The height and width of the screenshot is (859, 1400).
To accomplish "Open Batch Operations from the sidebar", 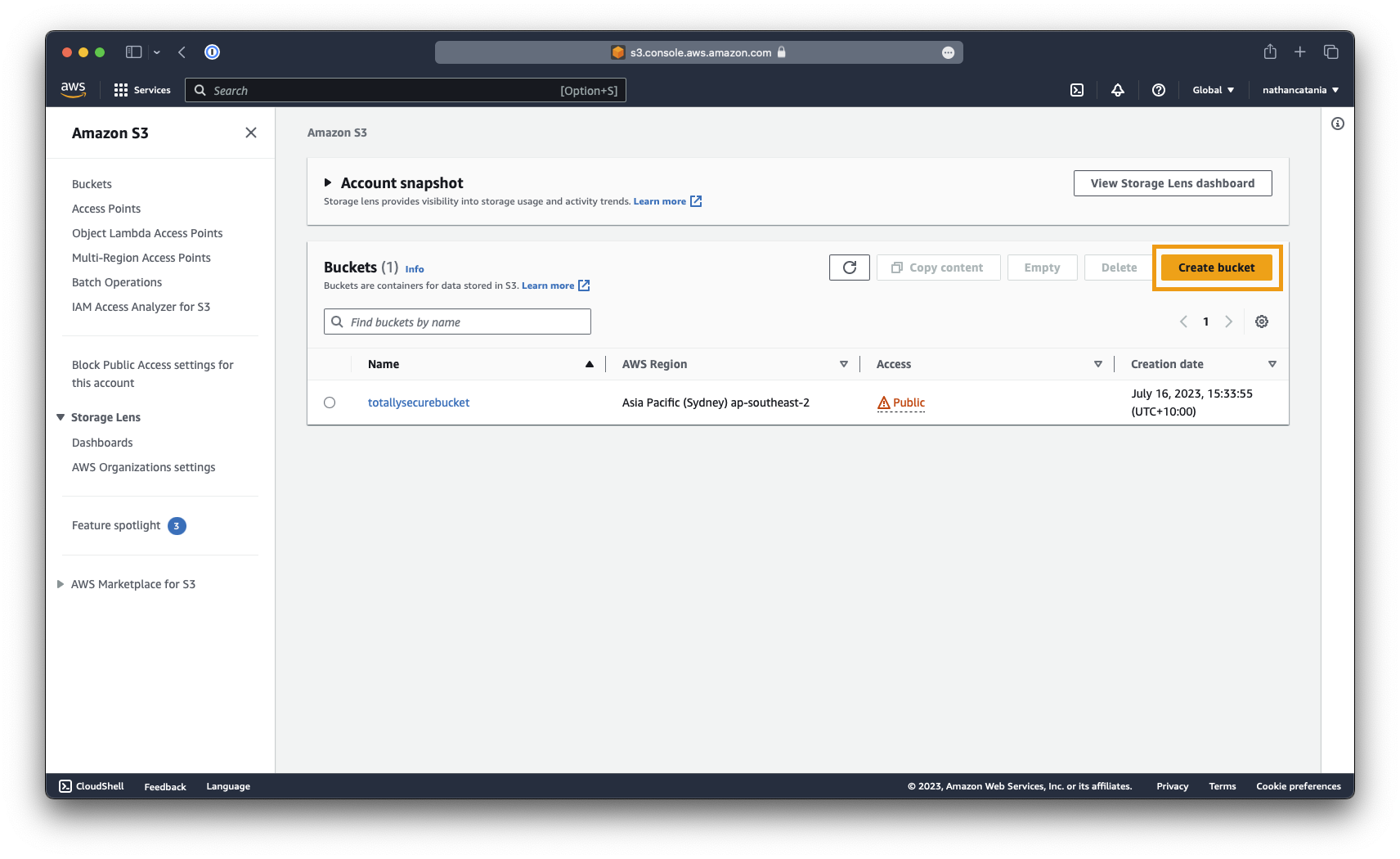I will [x=117, y=282].
